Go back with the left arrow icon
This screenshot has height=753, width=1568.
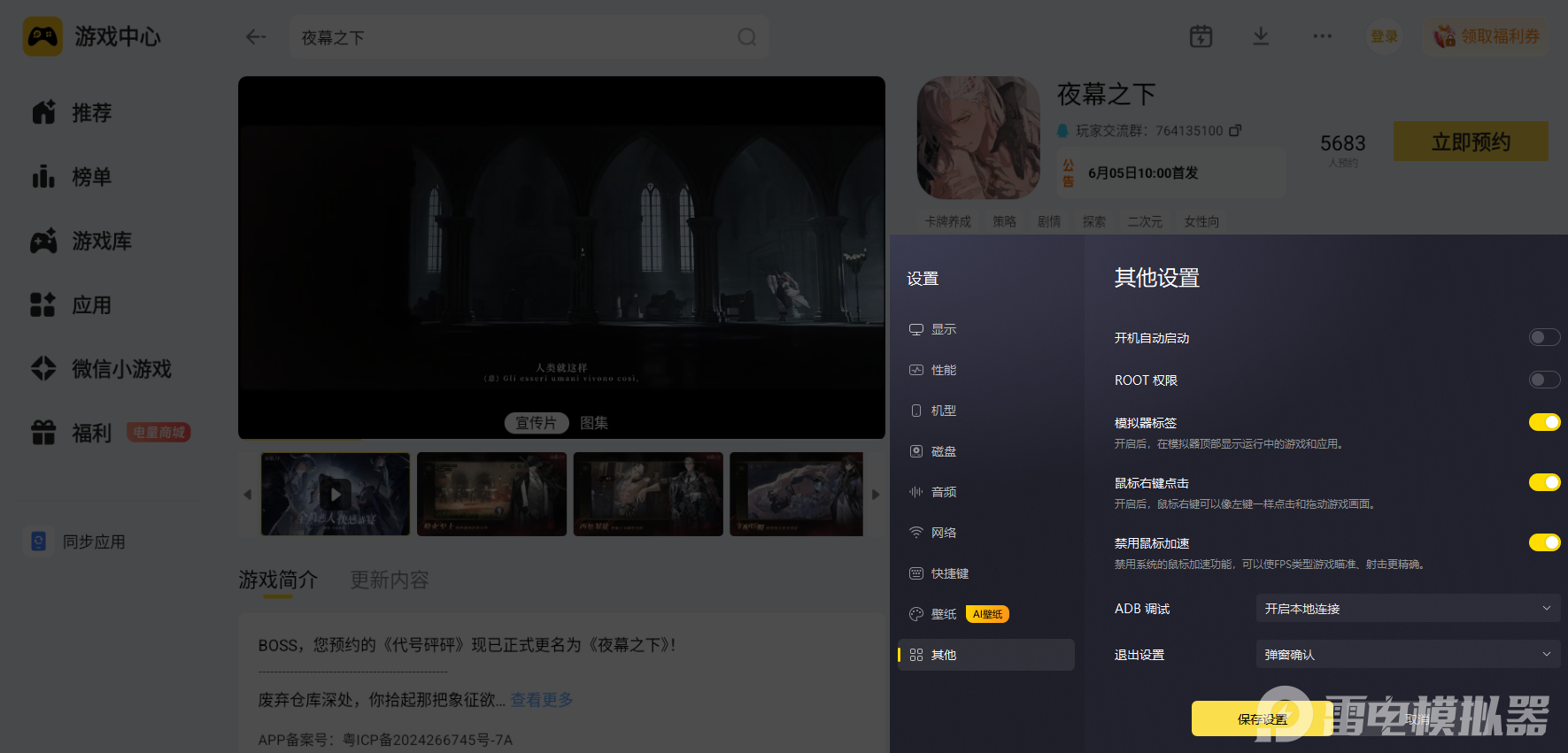256,37
